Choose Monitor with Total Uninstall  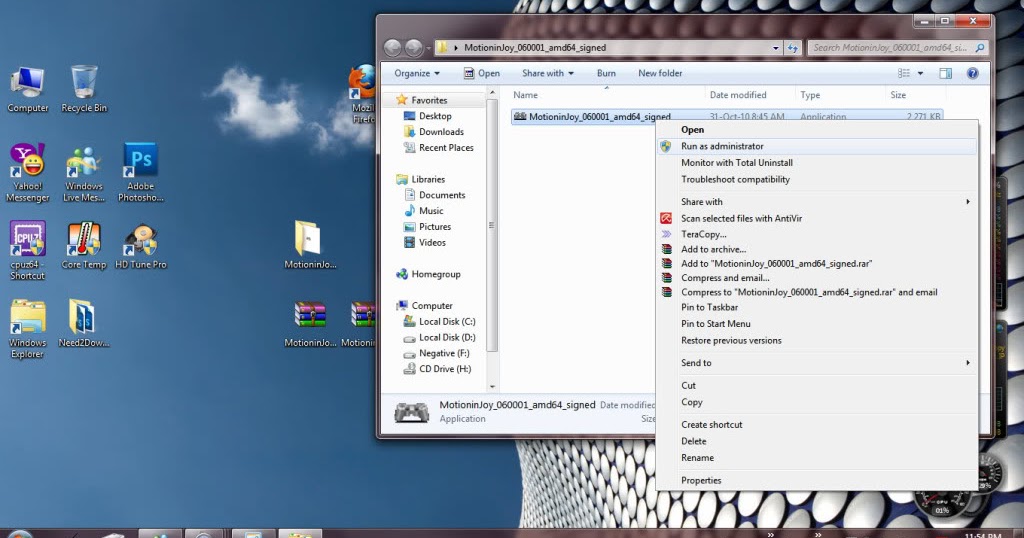[x=818, y=163]
